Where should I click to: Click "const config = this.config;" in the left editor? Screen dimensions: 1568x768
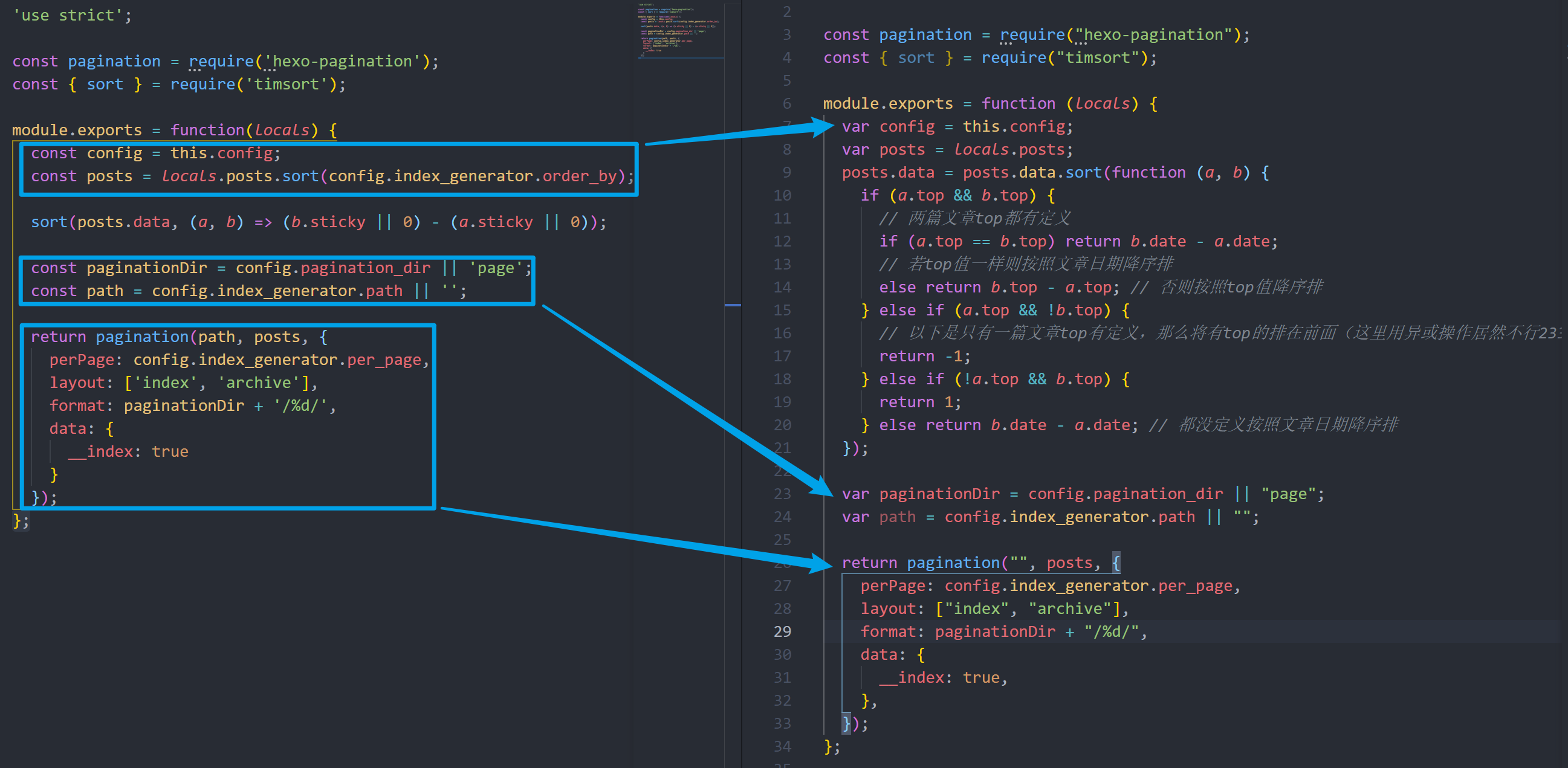[x=156, y=153]
